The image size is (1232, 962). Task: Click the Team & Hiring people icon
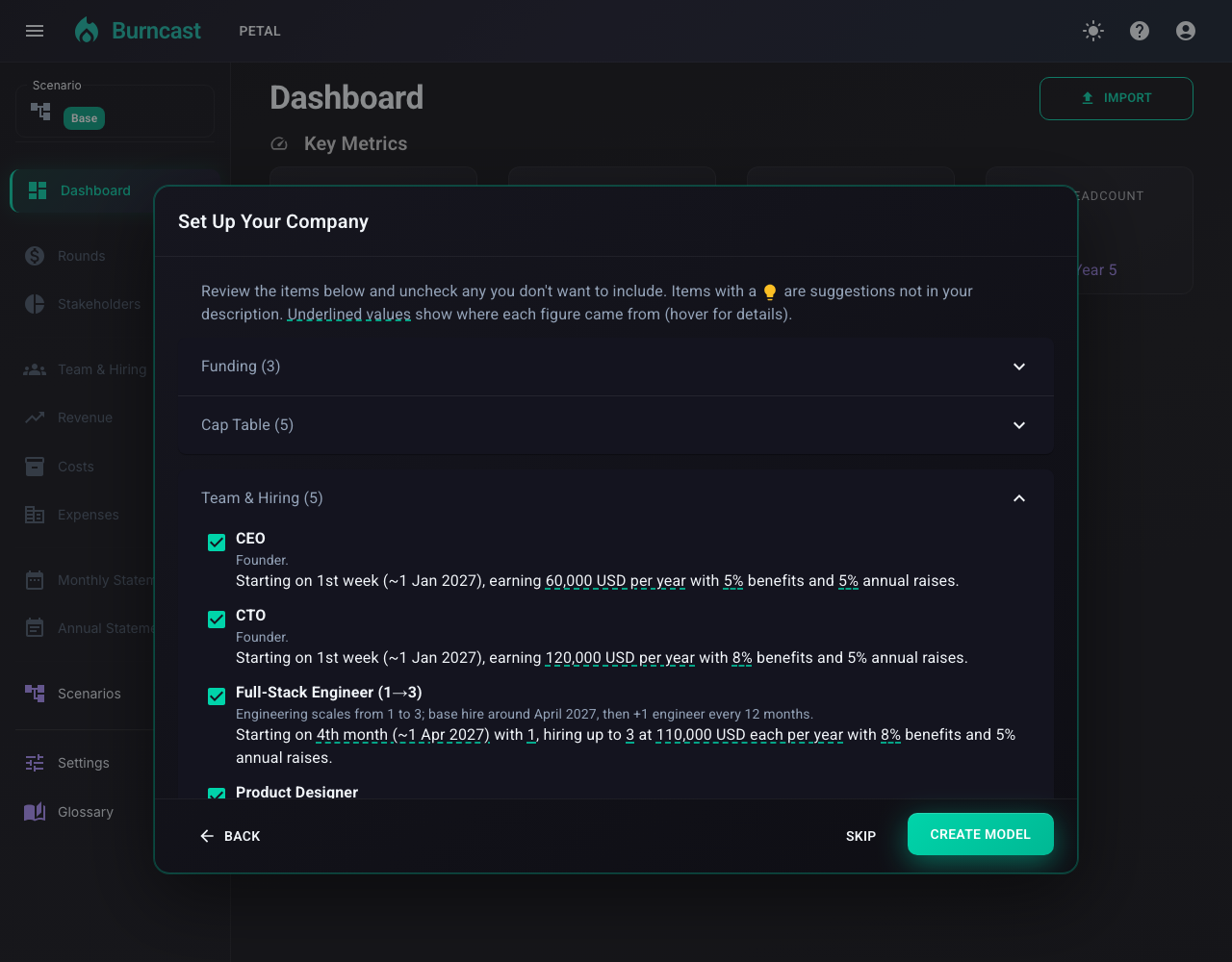pyautogui.click(x=35, y=369)
